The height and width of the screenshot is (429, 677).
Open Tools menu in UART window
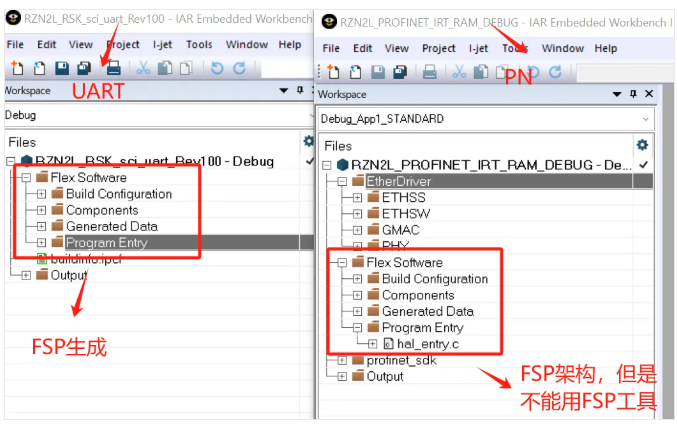coord(199,44)
